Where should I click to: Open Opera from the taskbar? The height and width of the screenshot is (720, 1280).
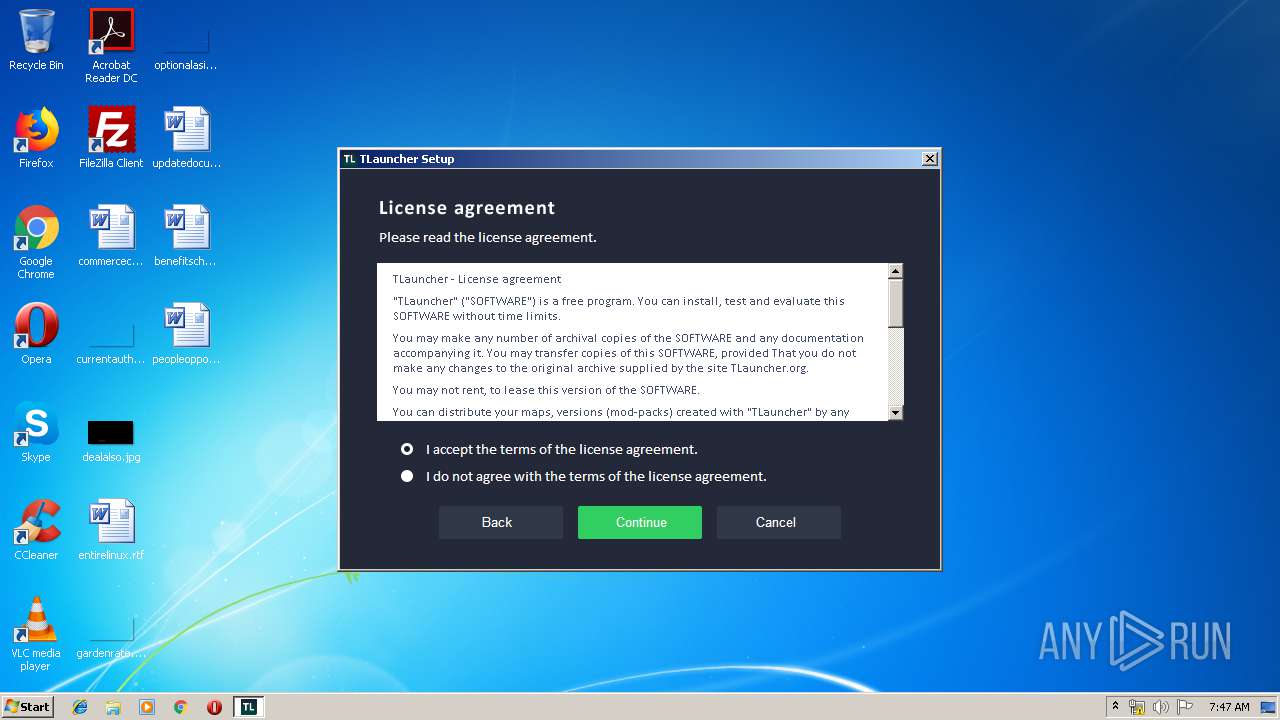(214, 707)
